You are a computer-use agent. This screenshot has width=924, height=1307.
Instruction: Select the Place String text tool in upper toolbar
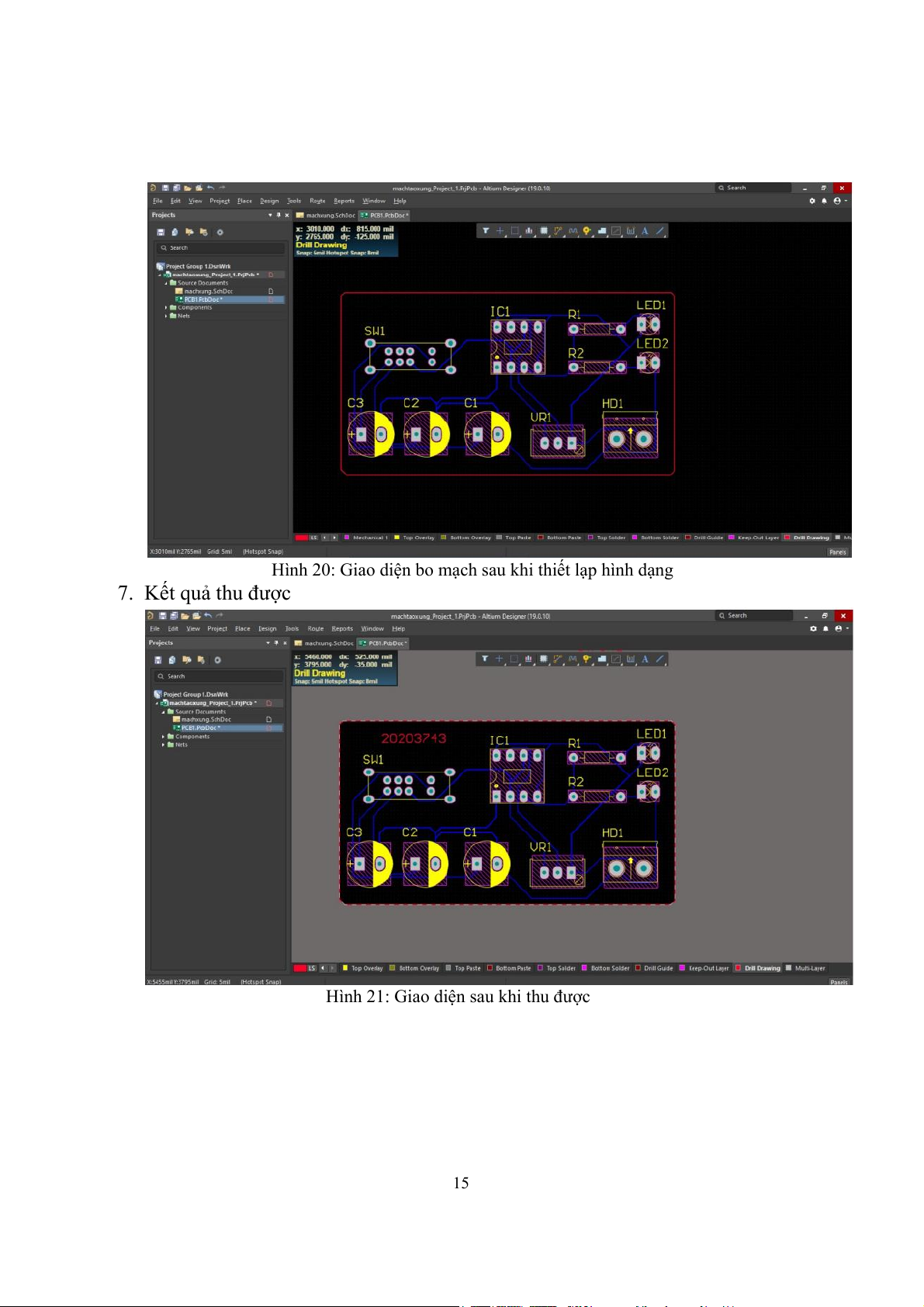pos(645,230)
